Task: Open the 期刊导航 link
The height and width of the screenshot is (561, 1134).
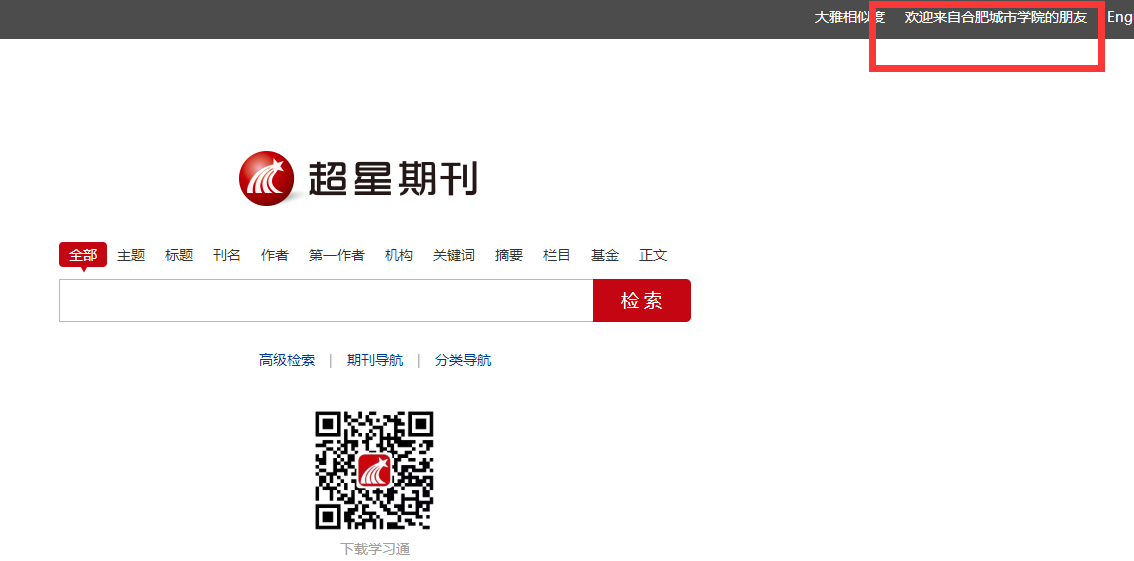Action: pyautogui.click(x=375, y=360)
